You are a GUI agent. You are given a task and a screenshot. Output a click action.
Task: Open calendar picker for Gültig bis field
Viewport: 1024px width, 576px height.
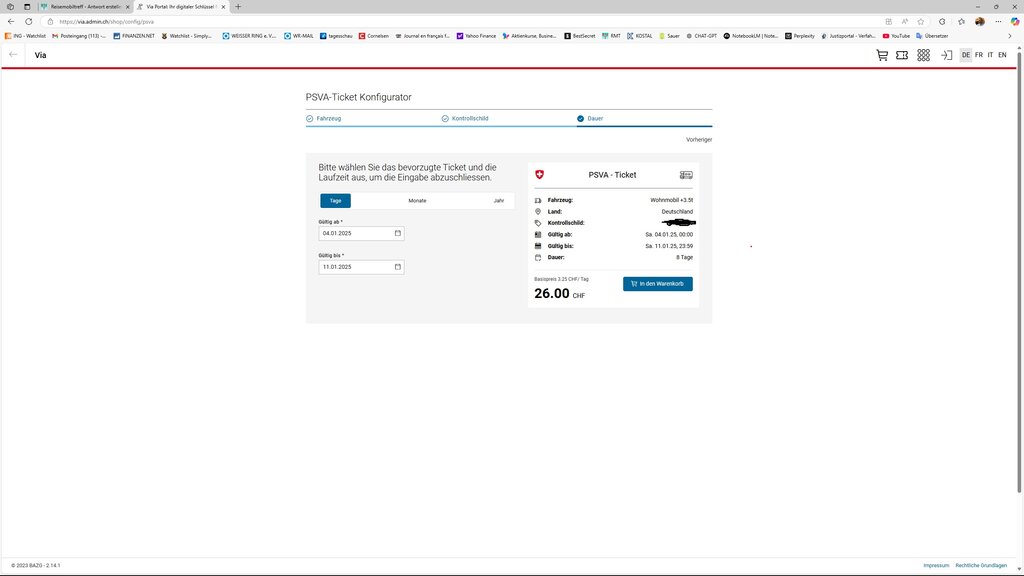pos(398,266)
